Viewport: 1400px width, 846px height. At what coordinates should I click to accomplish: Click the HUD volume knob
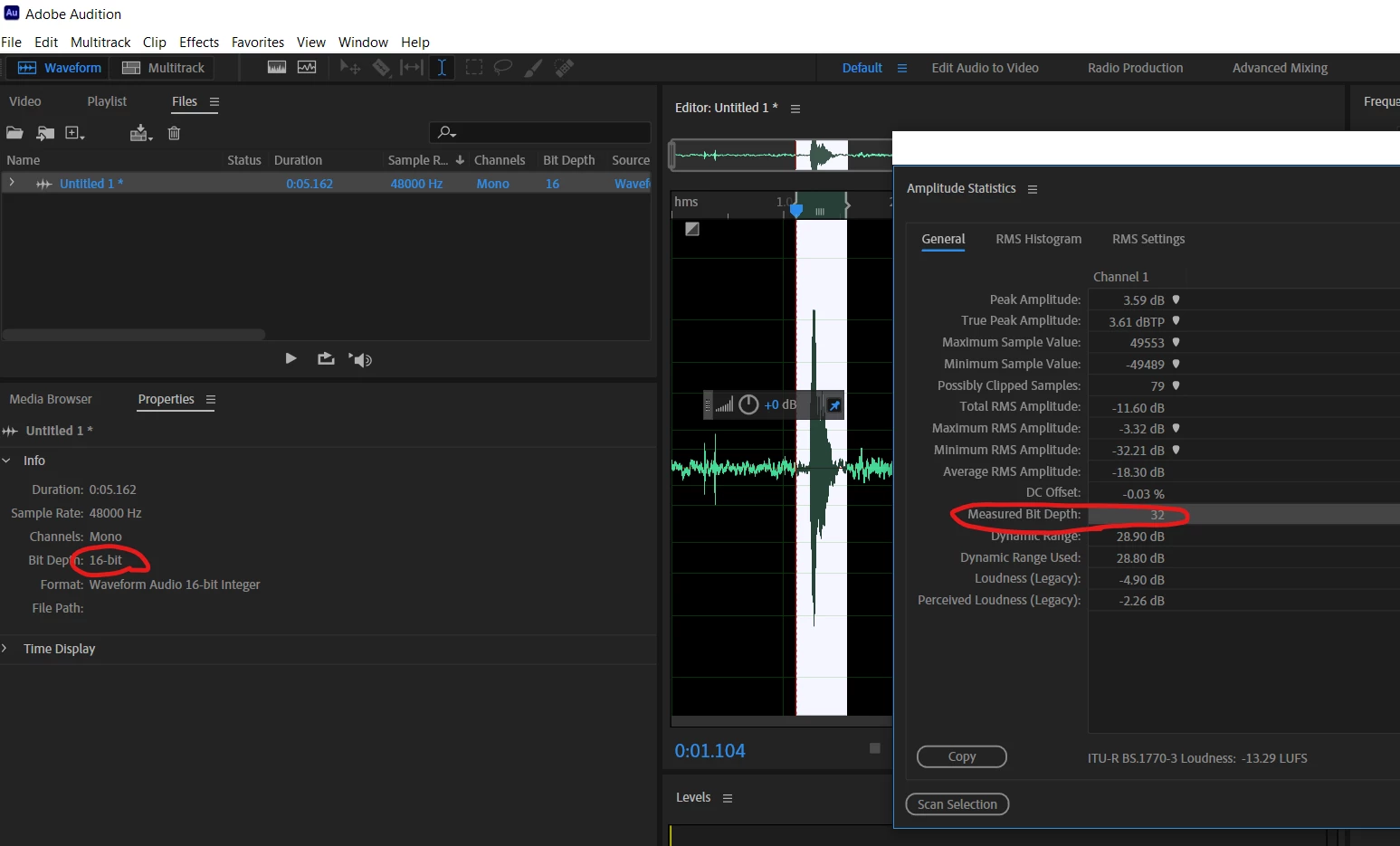pyautogui.click(x=748, y=404)
